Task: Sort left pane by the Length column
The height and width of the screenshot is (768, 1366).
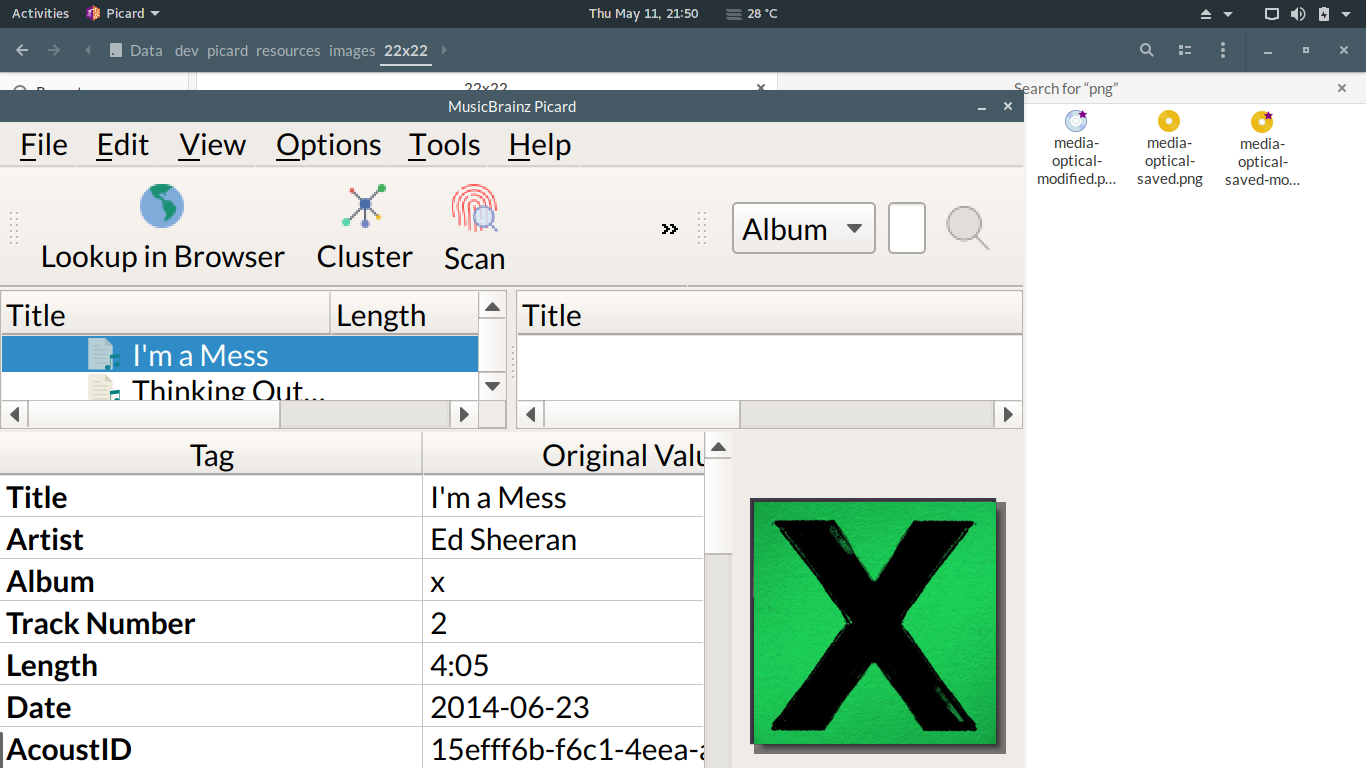Action: (x=404, y=315)
